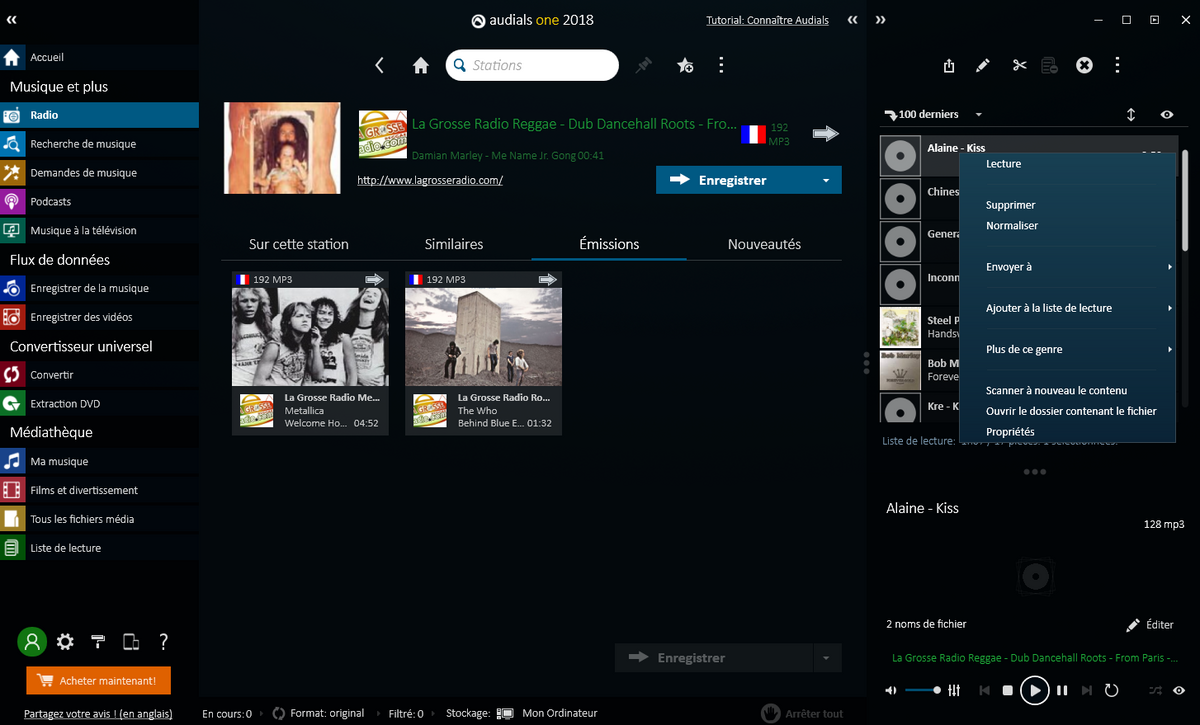This screenshot has height=725, width=1200.
Task: Open Ma musique library
Action: (x=99, y=461)
